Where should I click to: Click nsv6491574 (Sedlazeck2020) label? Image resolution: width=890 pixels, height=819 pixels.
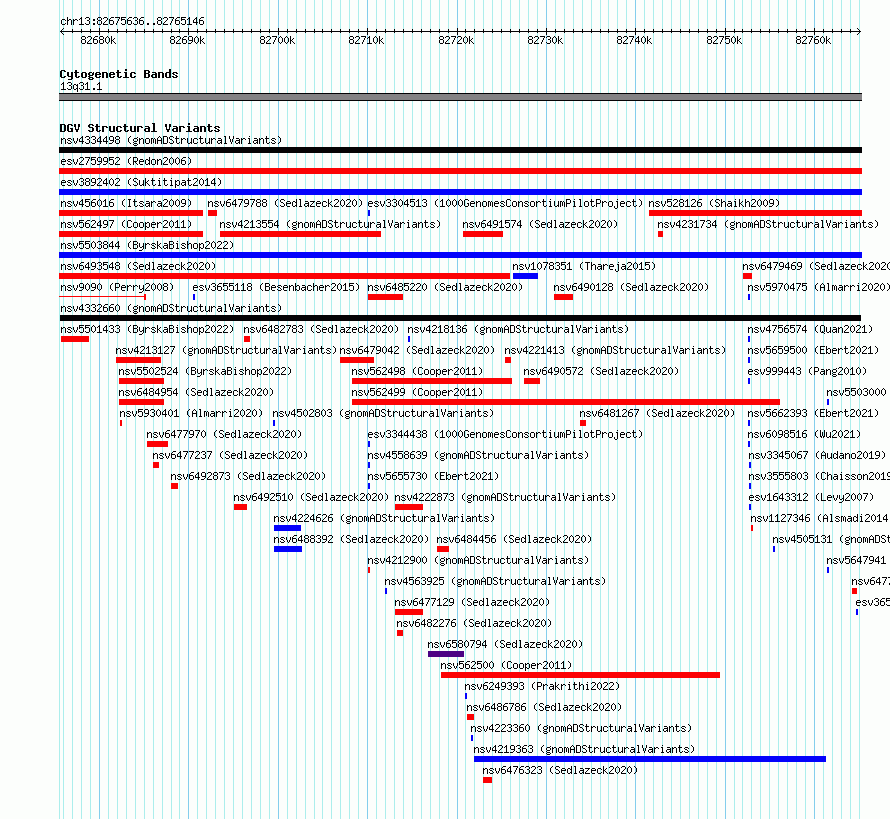pos(540,224)
